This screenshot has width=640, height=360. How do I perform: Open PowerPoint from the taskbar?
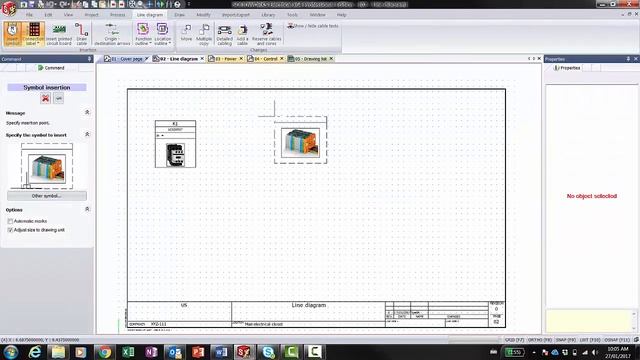pos(198,352)
